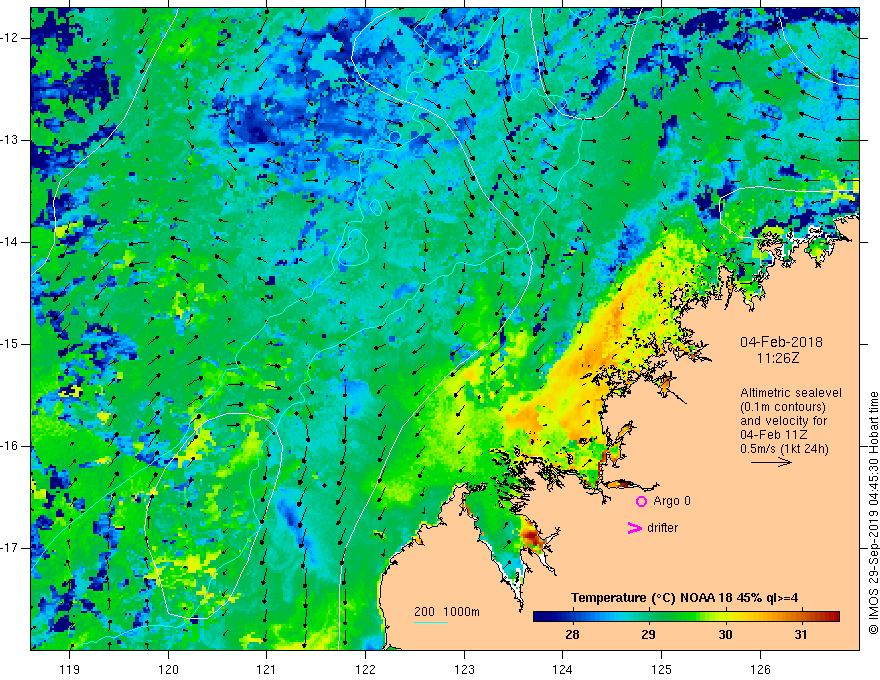Screen dimensions: 880x680
Task: Click the IMOS copyright timestamp text
Action: point(873,513)
